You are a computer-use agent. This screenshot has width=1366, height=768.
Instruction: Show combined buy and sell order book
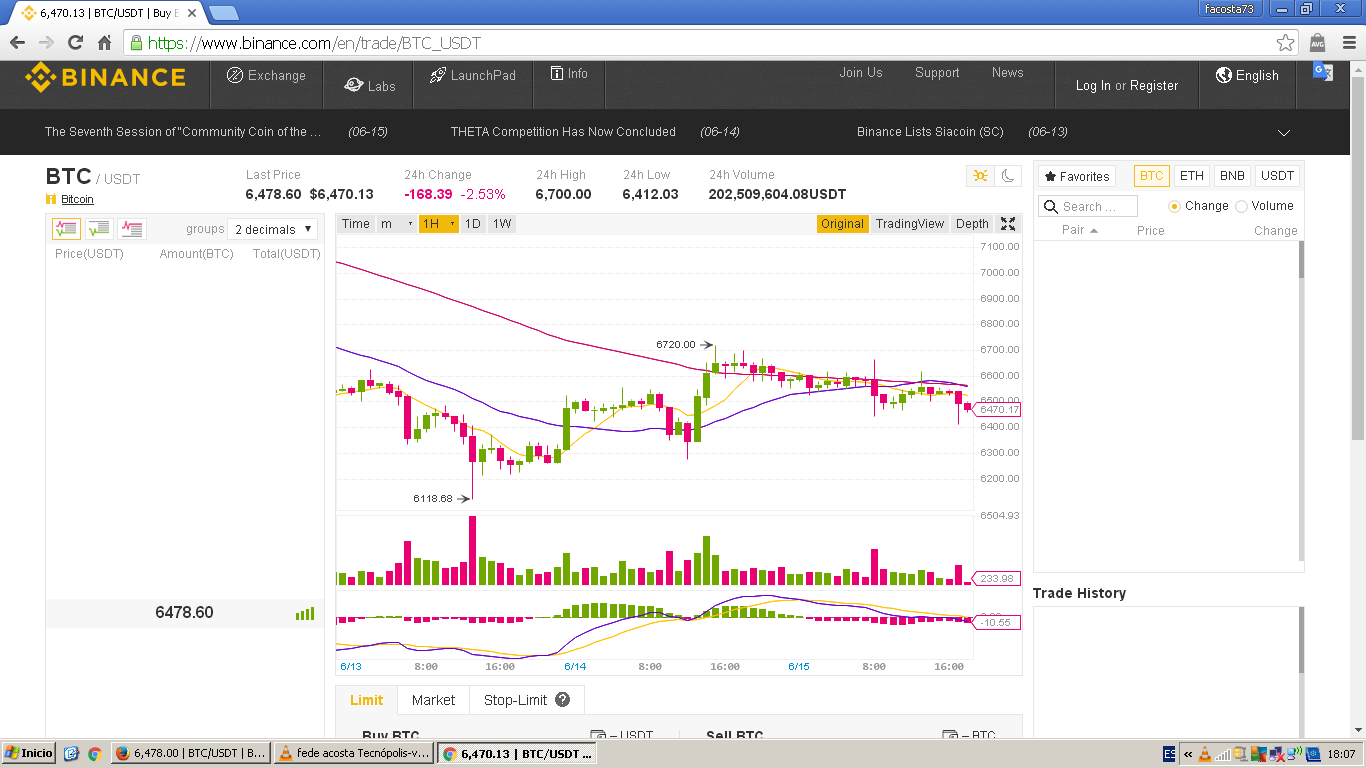click(66, 229)
